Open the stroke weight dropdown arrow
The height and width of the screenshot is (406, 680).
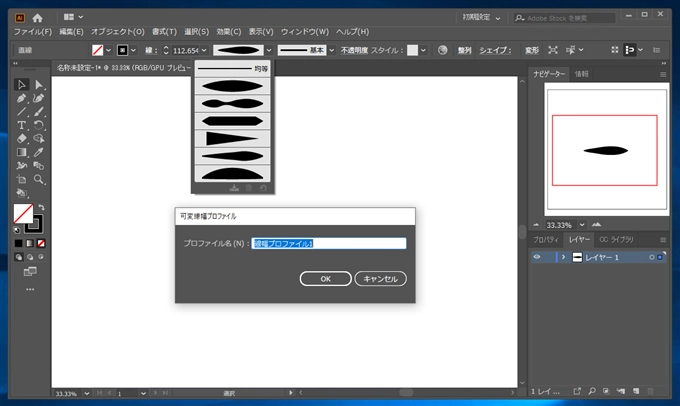(204, 50)
